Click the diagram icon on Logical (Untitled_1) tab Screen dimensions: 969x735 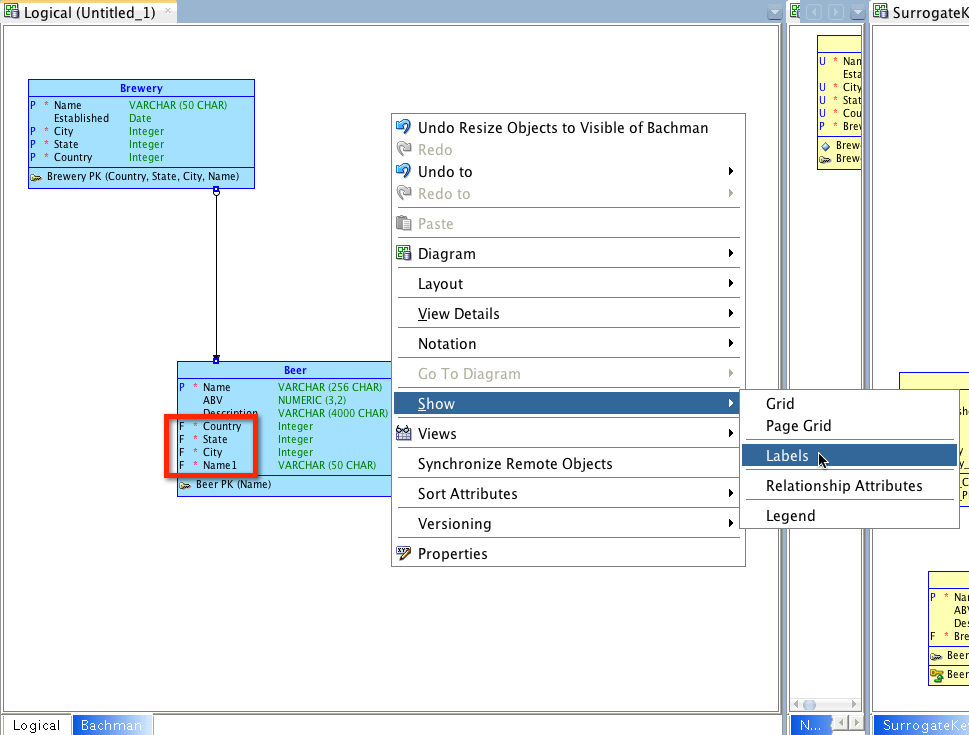coord(10,13)
